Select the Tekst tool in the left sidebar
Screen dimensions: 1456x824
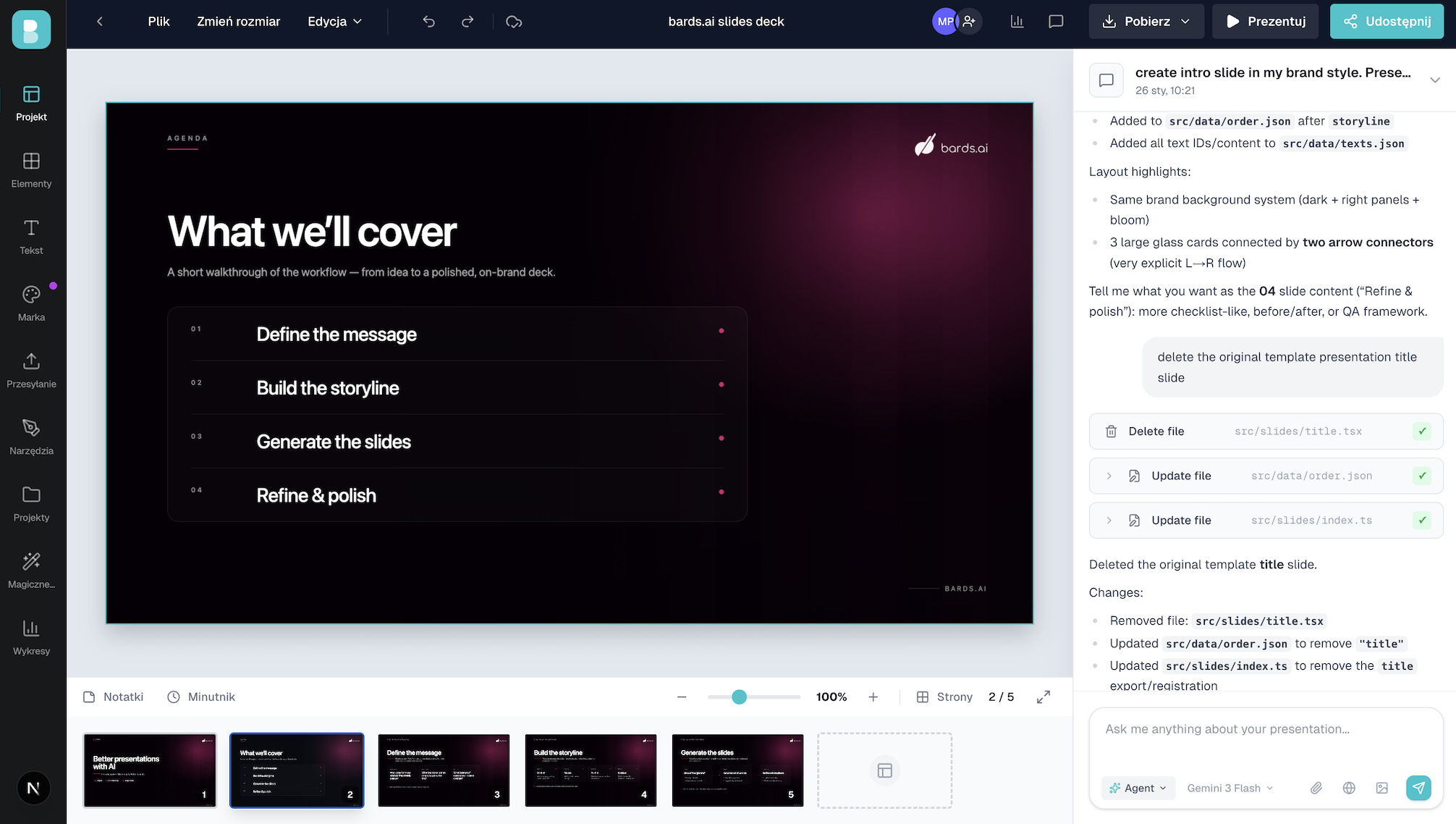[x=31, y=235]
